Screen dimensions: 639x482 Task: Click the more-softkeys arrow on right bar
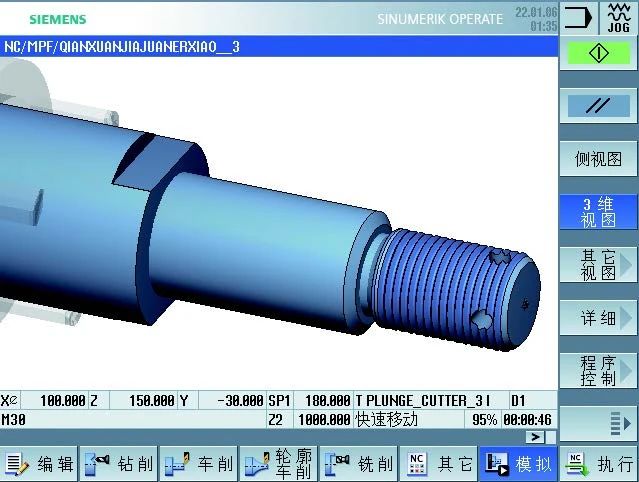(598, 424)
